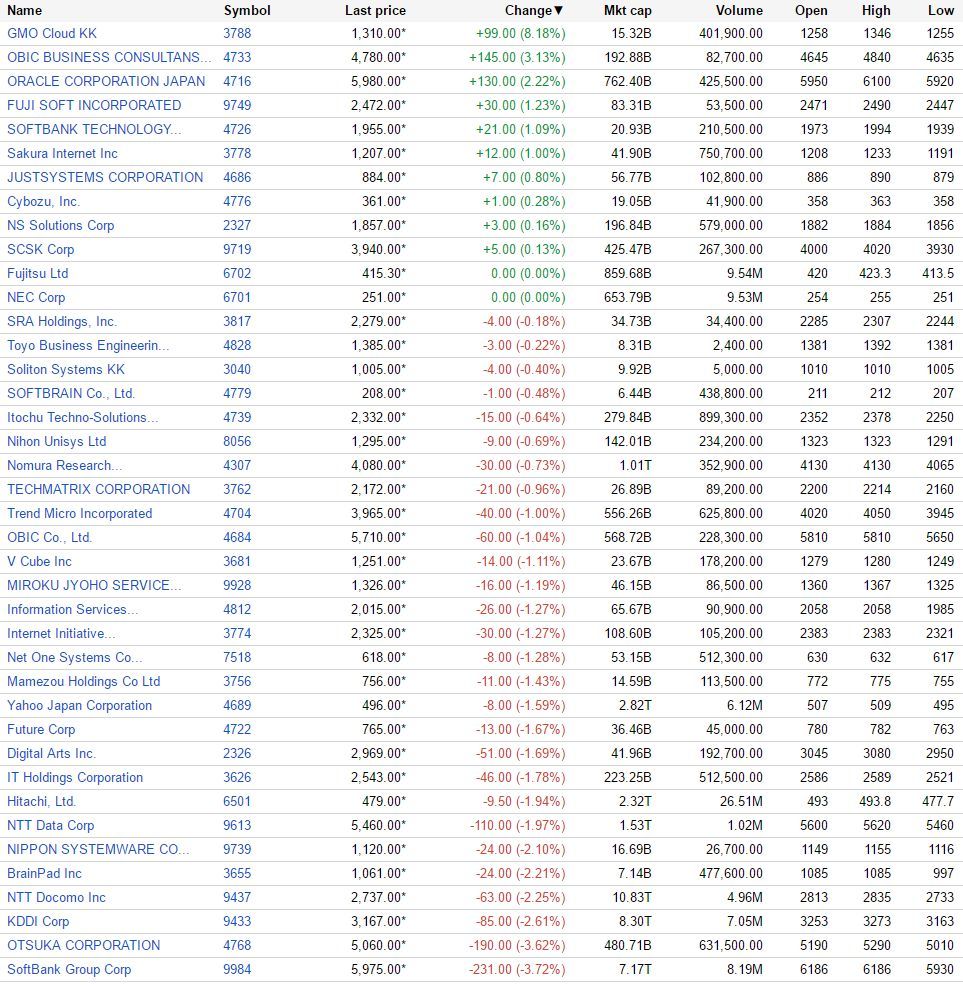Sort by the Volume column header
This screenshot has height=985, width=963.
pyautogui.click(x=739, y=11)
